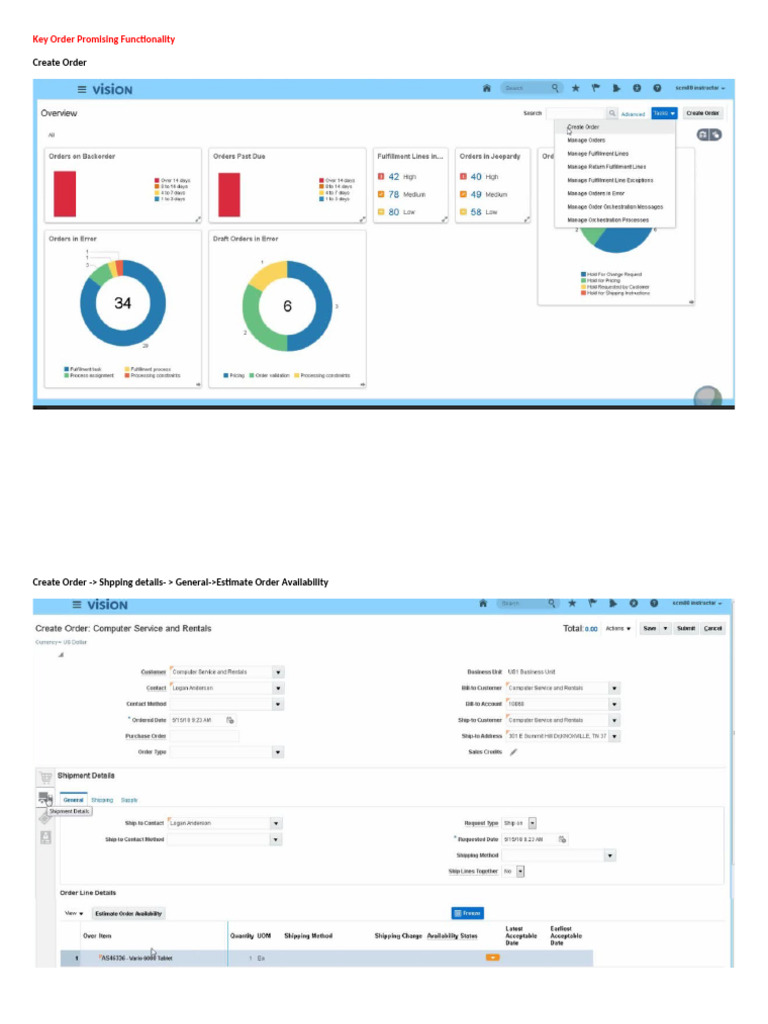Click order search magnifier beside Advanced

612,114
